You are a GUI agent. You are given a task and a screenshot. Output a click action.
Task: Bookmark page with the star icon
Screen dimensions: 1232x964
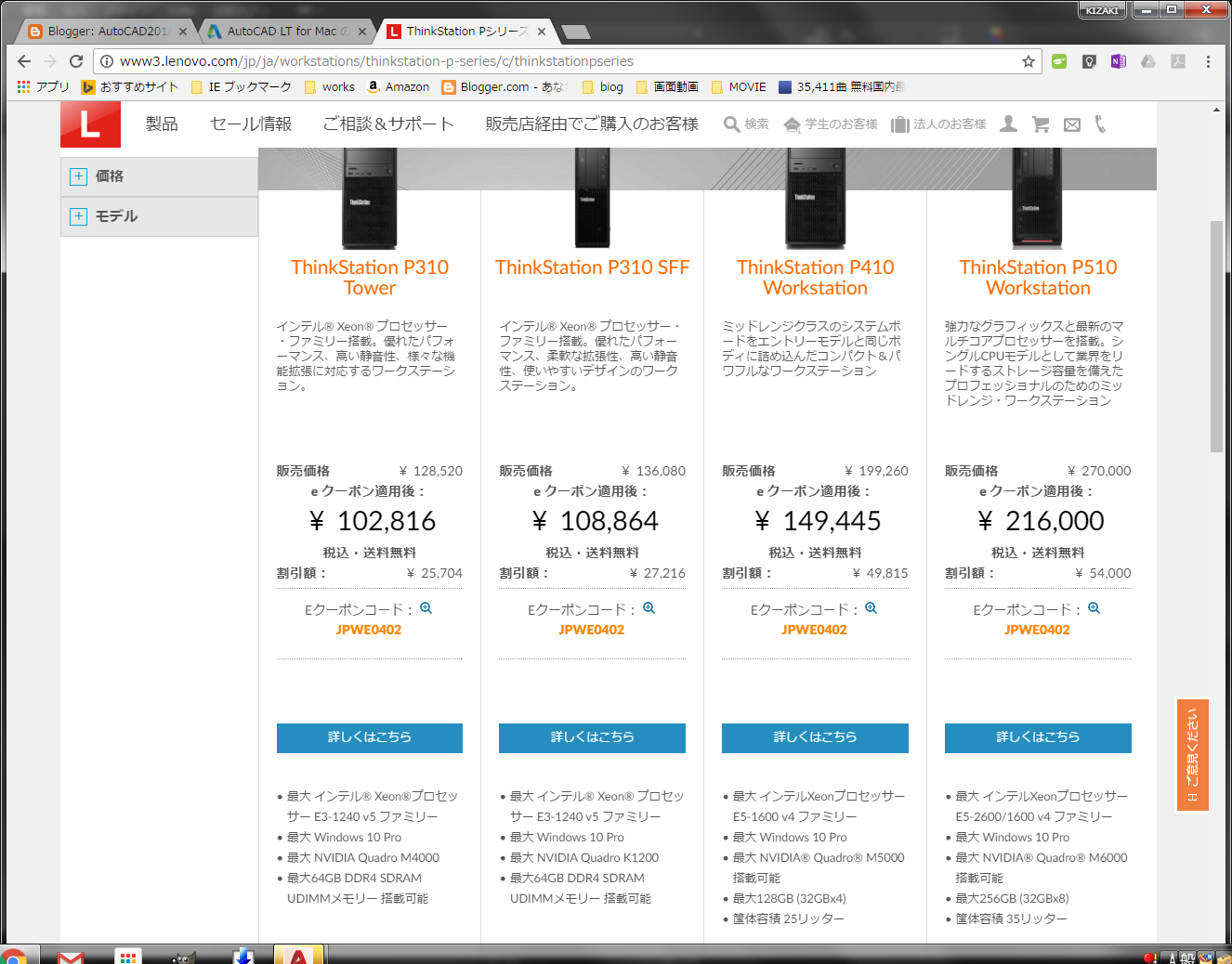pos(1029,61)
